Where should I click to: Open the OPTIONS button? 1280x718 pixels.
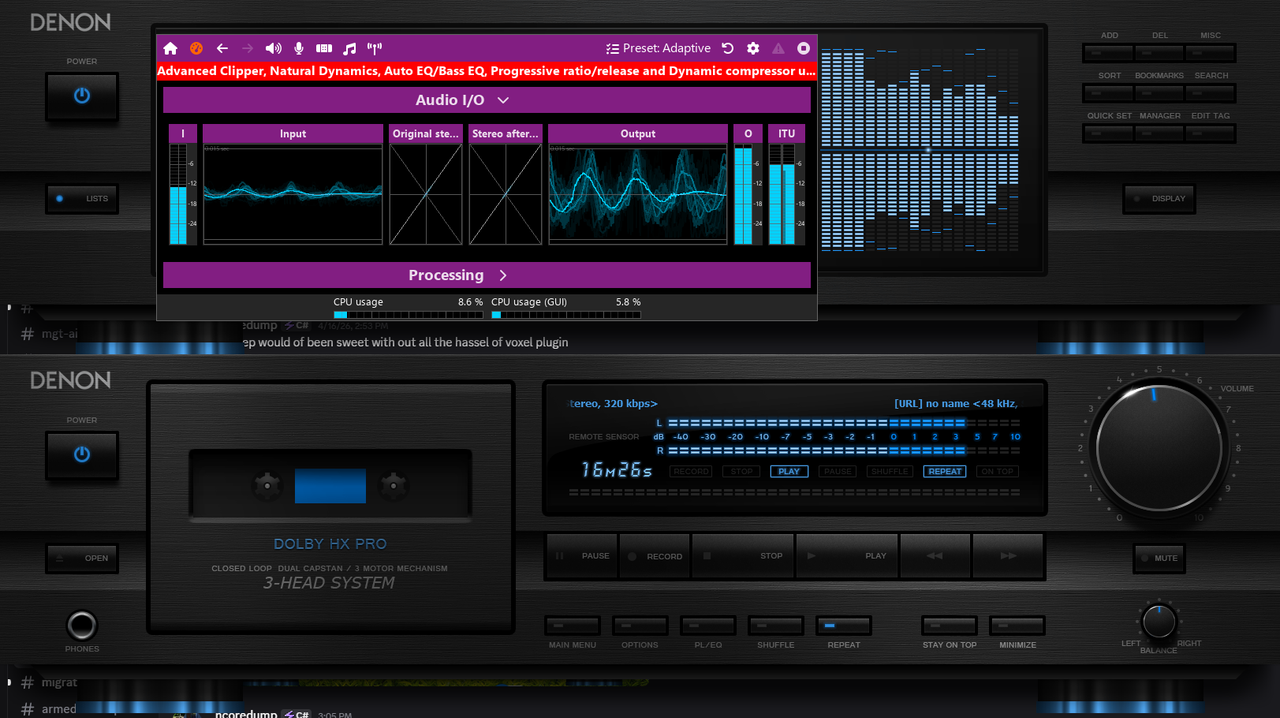640,626
